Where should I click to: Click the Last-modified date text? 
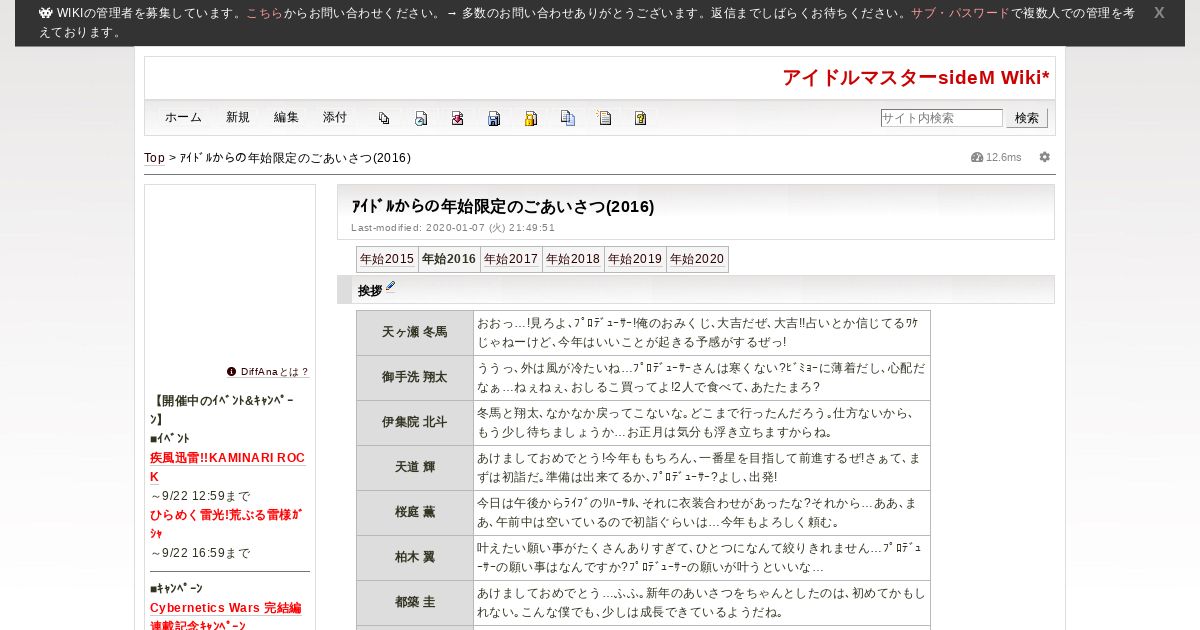tap(453, 228)
